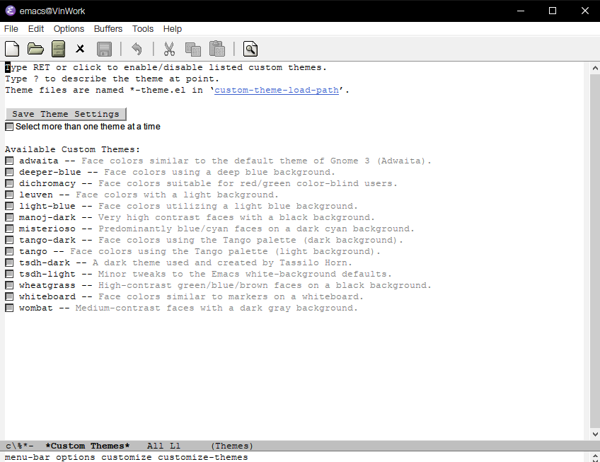Click the Paste clipboard icon
Viewport: 600px width, 462px height.
[216, 49]
